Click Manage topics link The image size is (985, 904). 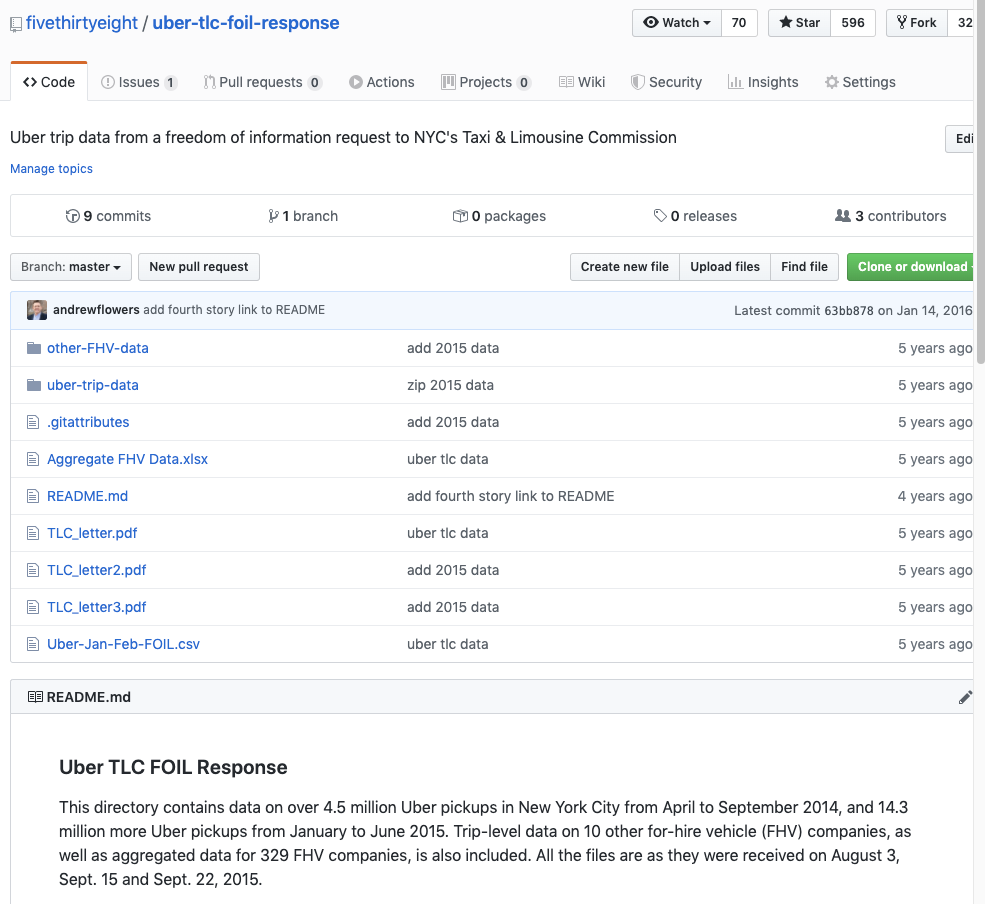pyautogui.click(x=52, y=169)
